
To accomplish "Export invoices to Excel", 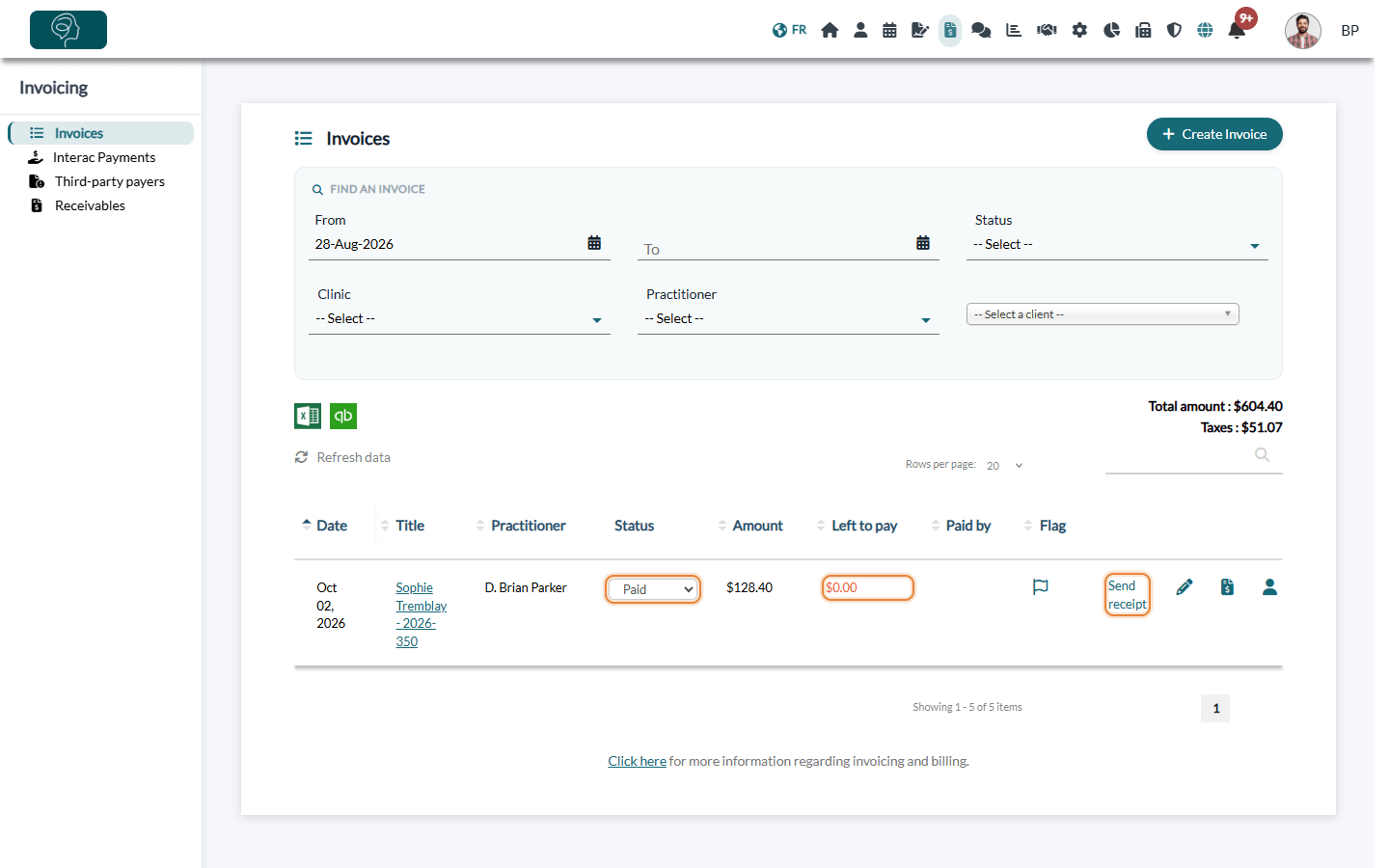I will click(308, 416).
